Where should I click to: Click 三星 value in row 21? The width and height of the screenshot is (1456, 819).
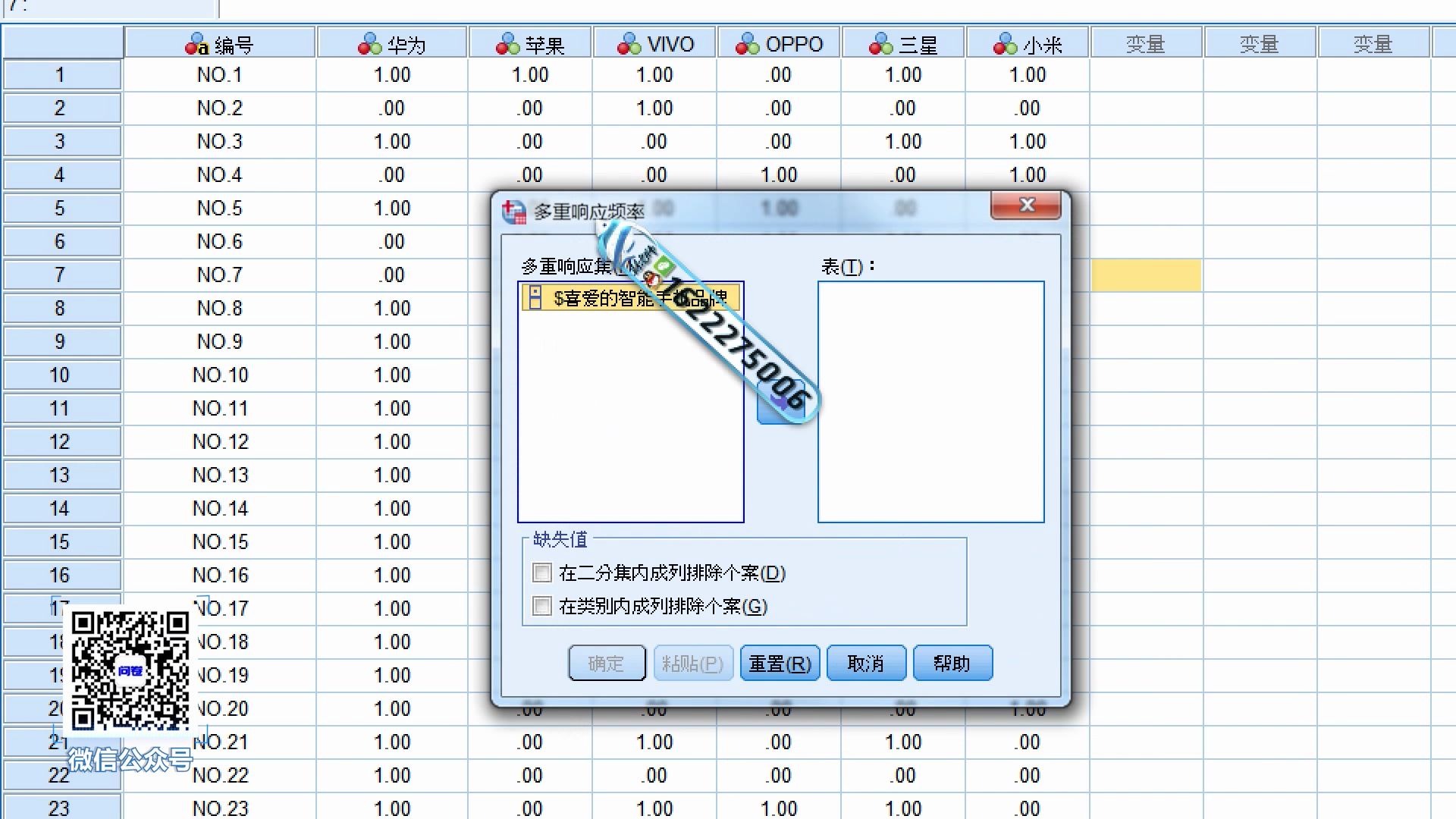(x=903, y=742)
